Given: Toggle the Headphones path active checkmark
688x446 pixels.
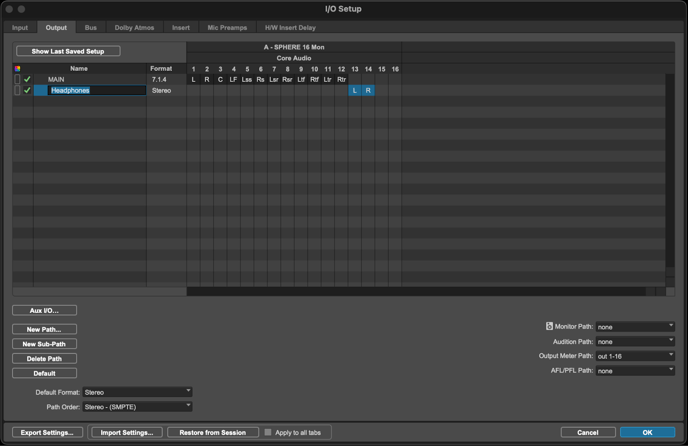Looking at the screenshot, I should point(27,91).
